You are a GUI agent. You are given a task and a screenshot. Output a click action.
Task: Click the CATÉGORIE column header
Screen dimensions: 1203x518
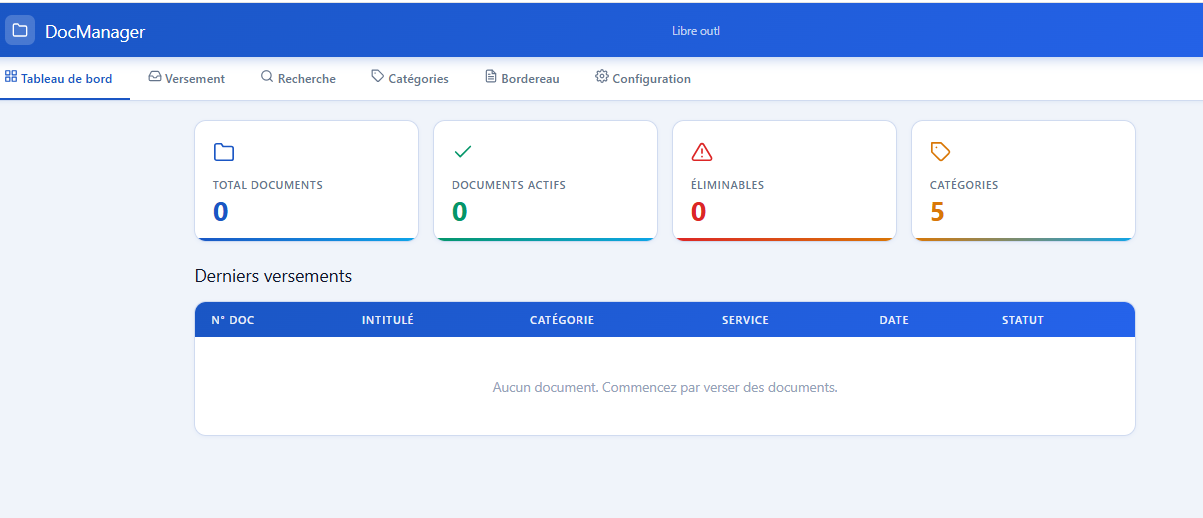(x=562, y=320)
